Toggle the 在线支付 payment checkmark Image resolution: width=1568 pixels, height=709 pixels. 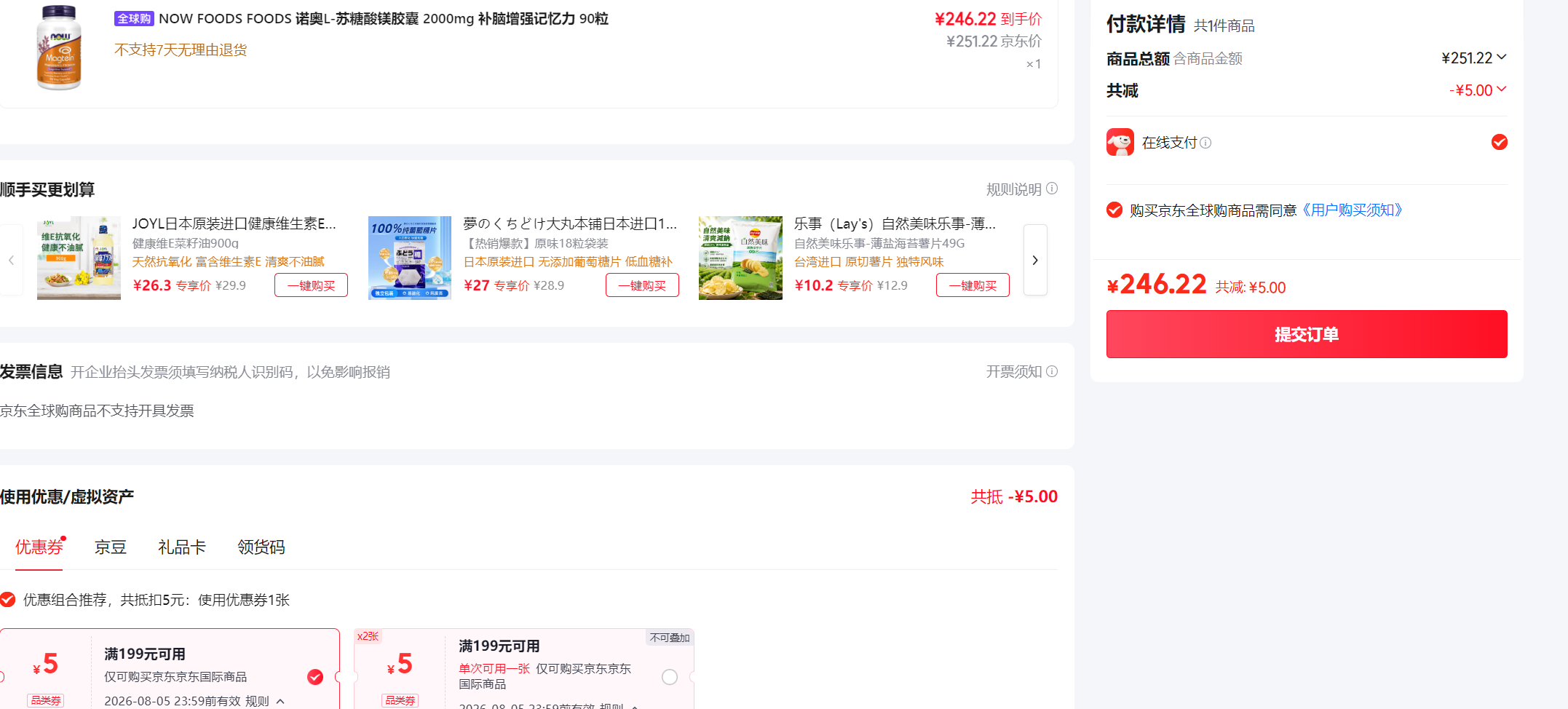tap(1500, 142)
